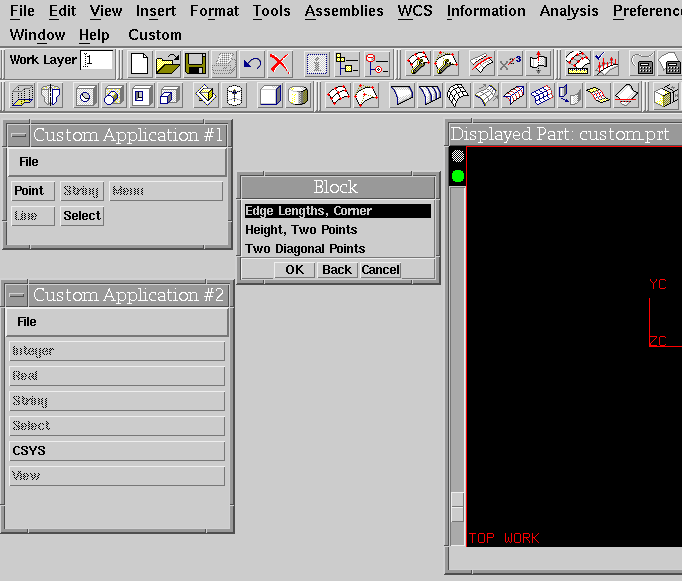Click the Information 'i' toolbar icon
The width and height of the screenshot is (682, 581).
[317, 64]
